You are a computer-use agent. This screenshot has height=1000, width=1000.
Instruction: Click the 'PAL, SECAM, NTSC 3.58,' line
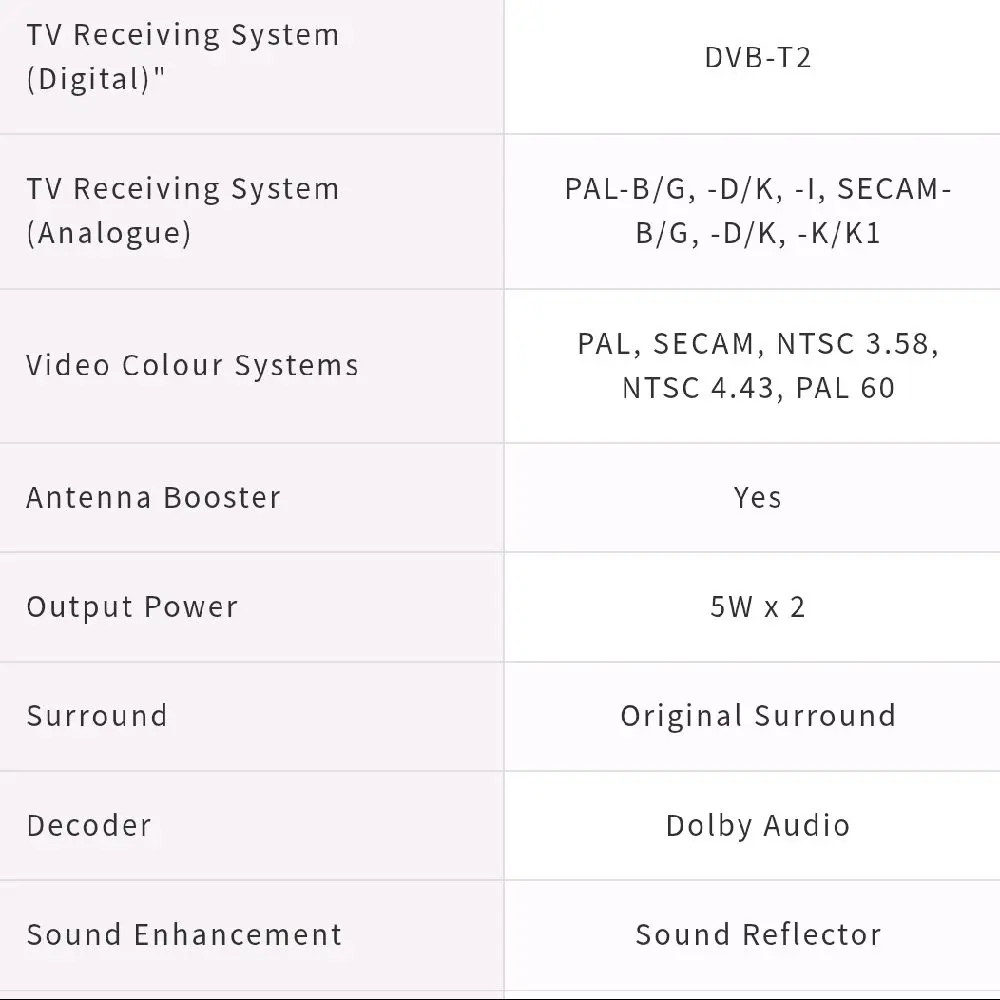pyautogui.click(x=757, y=343)
